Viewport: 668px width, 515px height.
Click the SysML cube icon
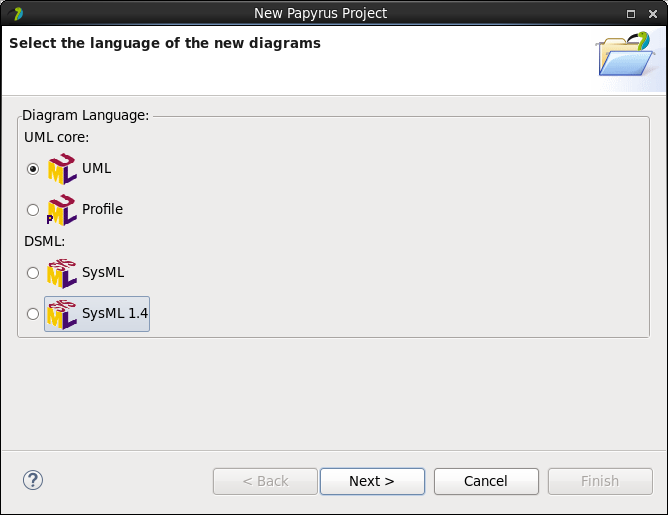tap(62, 273)
